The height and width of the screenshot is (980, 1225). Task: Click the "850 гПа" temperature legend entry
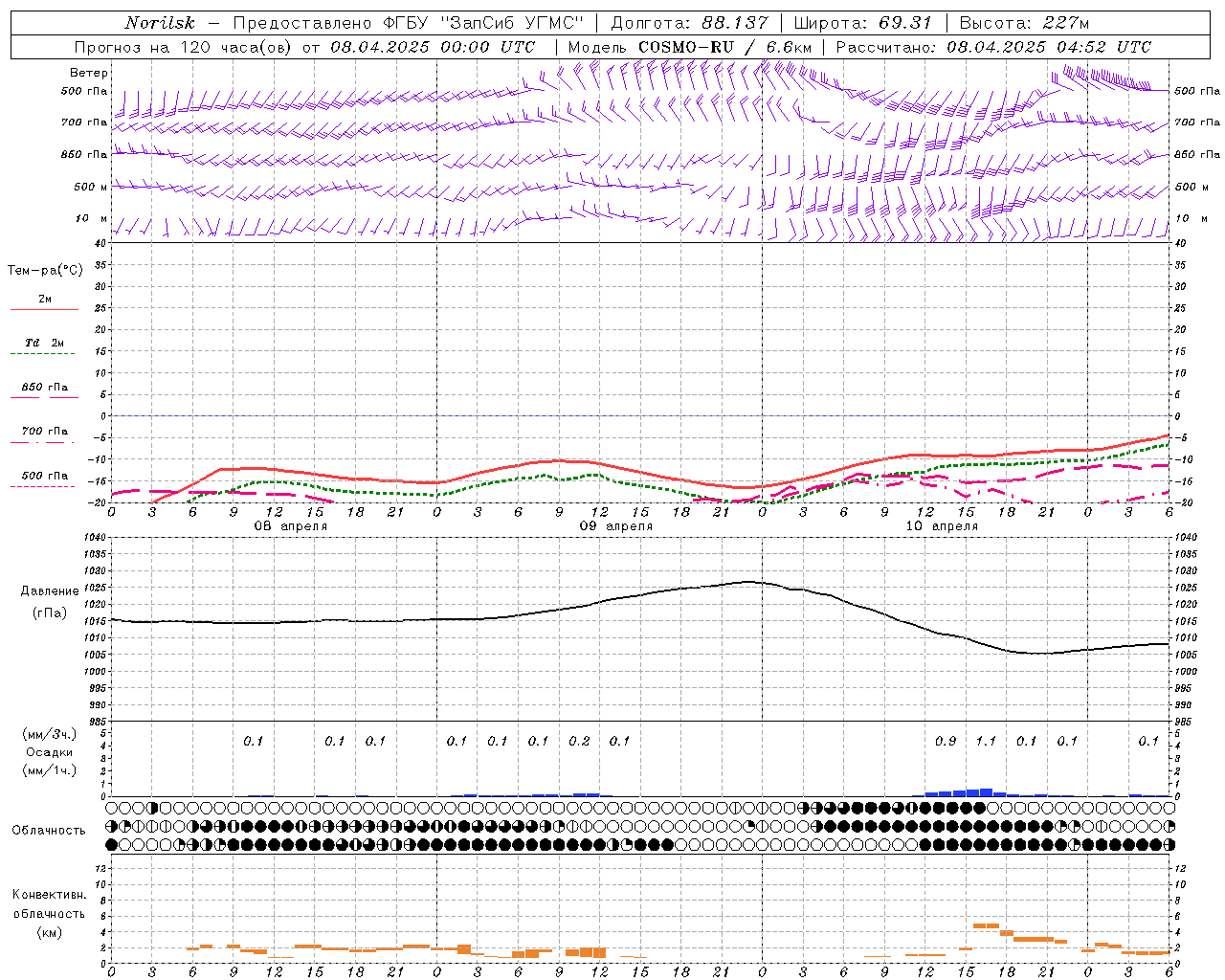(45, 387)
